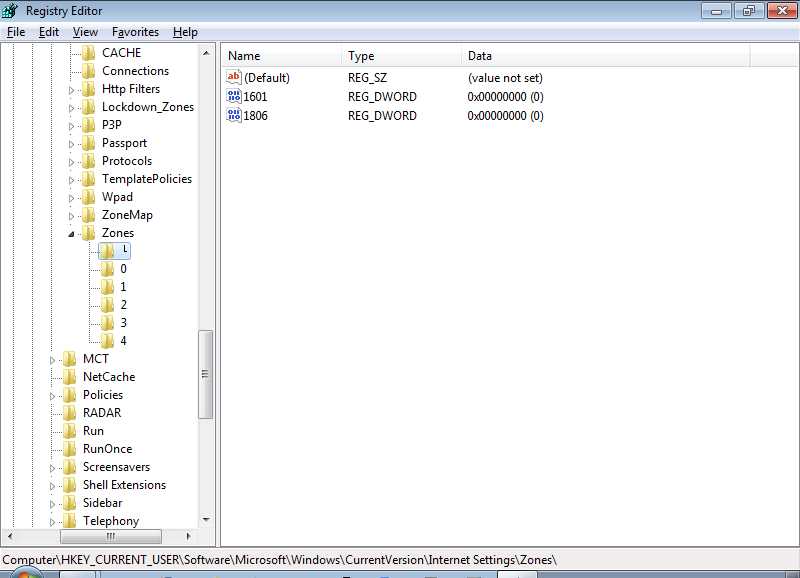Click the tree horizontal scrollbar thumb

coord(111,536)
